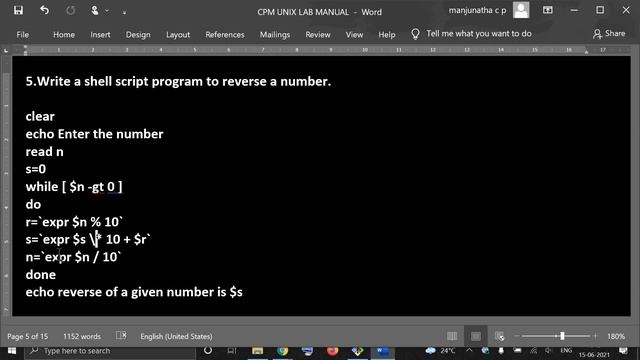Open the Windows Start menu
This screenshot has height=360, width=640.
(12, 351)
